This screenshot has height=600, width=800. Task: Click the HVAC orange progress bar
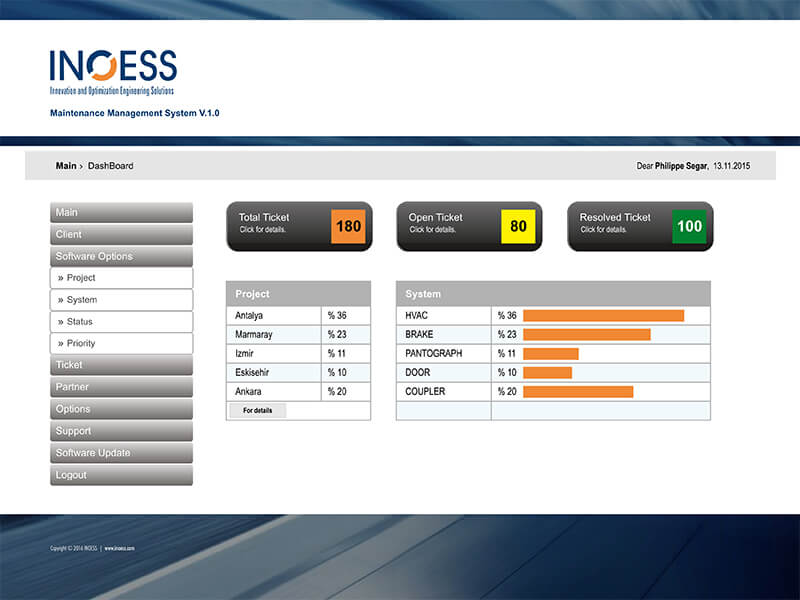pyautogui.click(x=603, y=316)
